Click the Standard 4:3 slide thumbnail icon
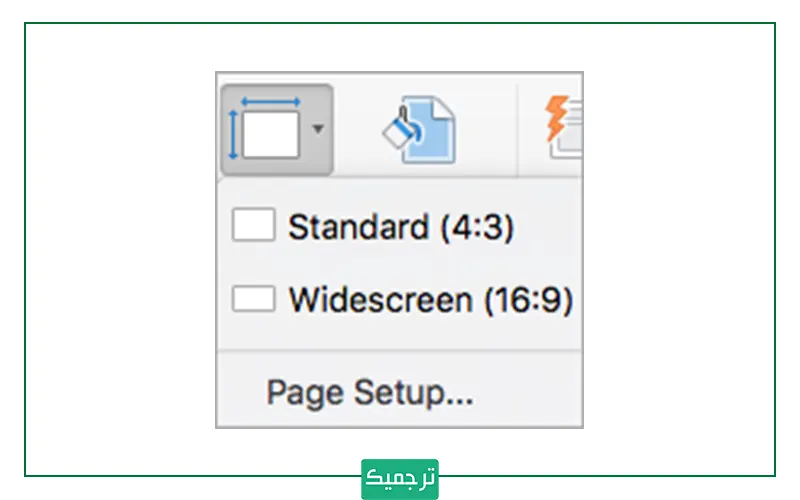The image size is (800, 500). [253, 226]
